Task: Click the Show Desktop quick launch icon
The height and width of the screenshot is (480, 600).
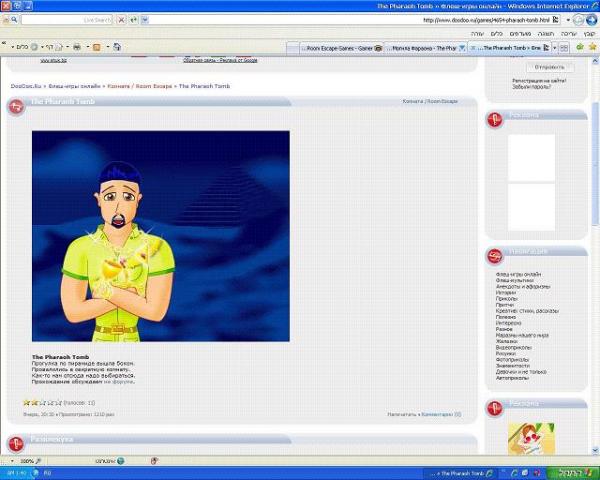Action: [525, 473]
